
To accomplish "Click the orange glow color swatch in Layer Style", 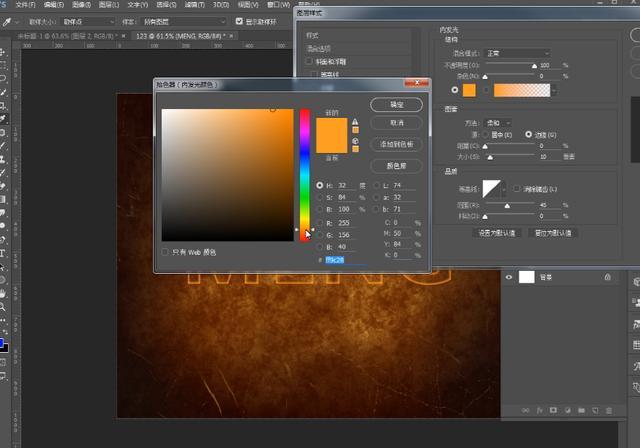I will pos(469,90).
